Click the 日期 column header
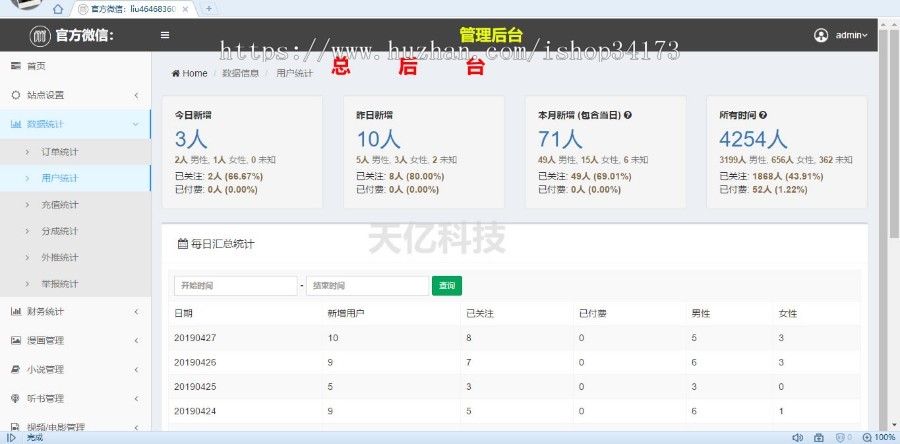The width and height of the screenshot is (900, 444). pos(183,314)
